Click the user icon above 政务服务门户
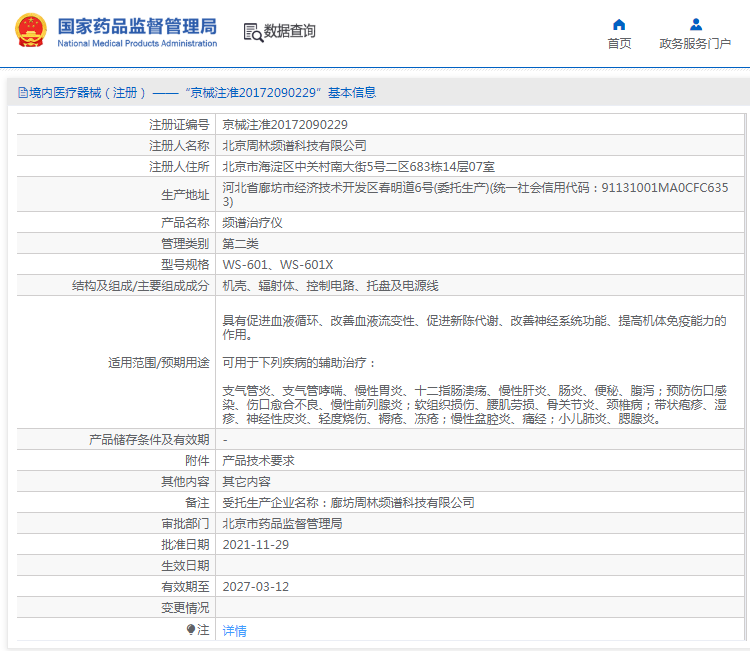The width and height of the screenshot is (750, 651). (x=696, y=24)
